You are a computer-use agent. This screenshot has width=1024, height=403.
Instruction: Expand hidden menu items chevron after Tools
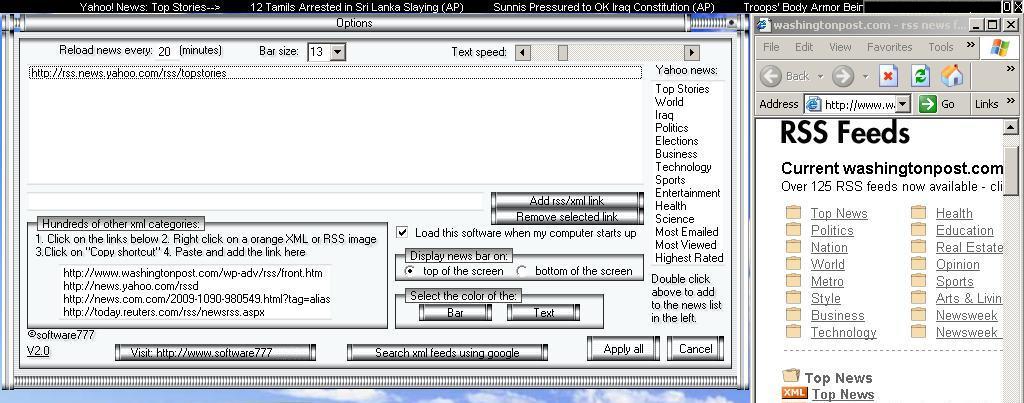tap(970, 44)
